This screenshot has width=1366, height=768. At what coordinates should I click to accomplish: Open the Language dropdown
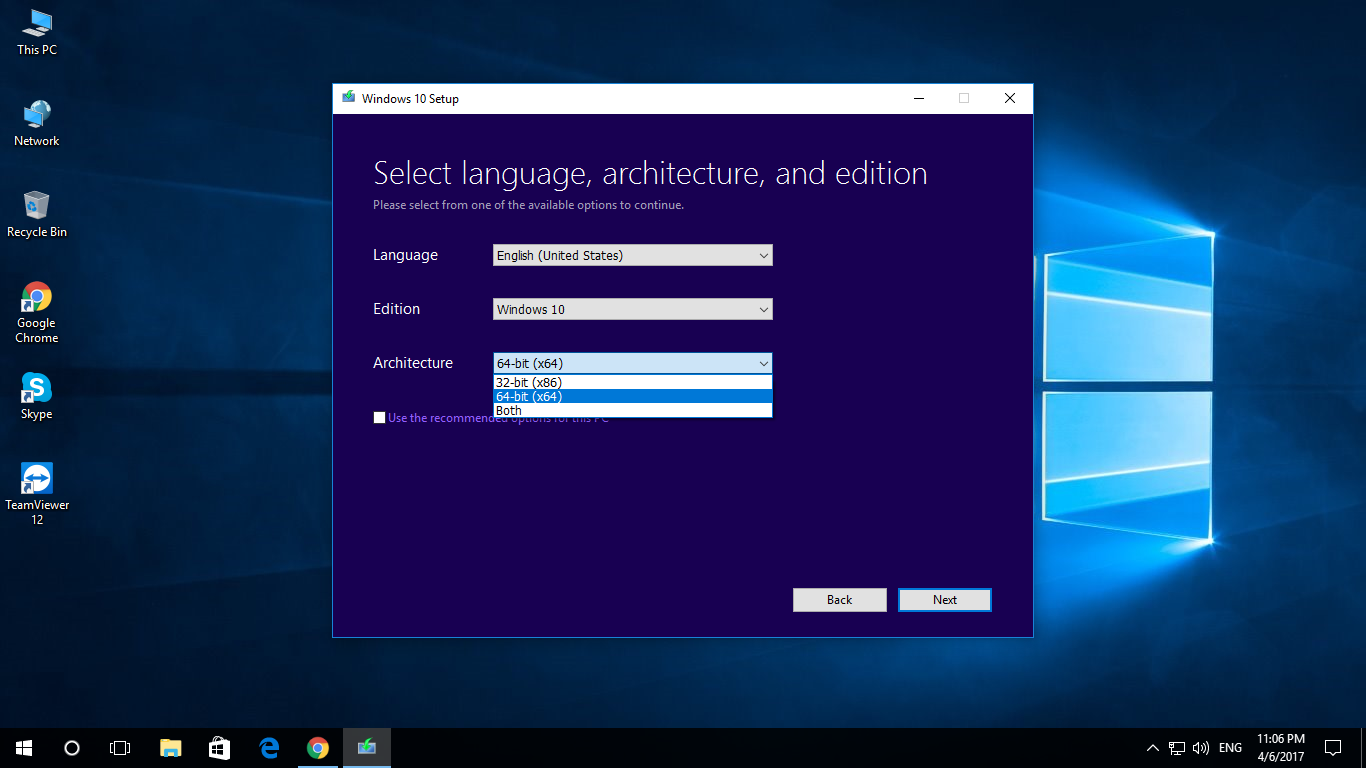tap(633, 255)
